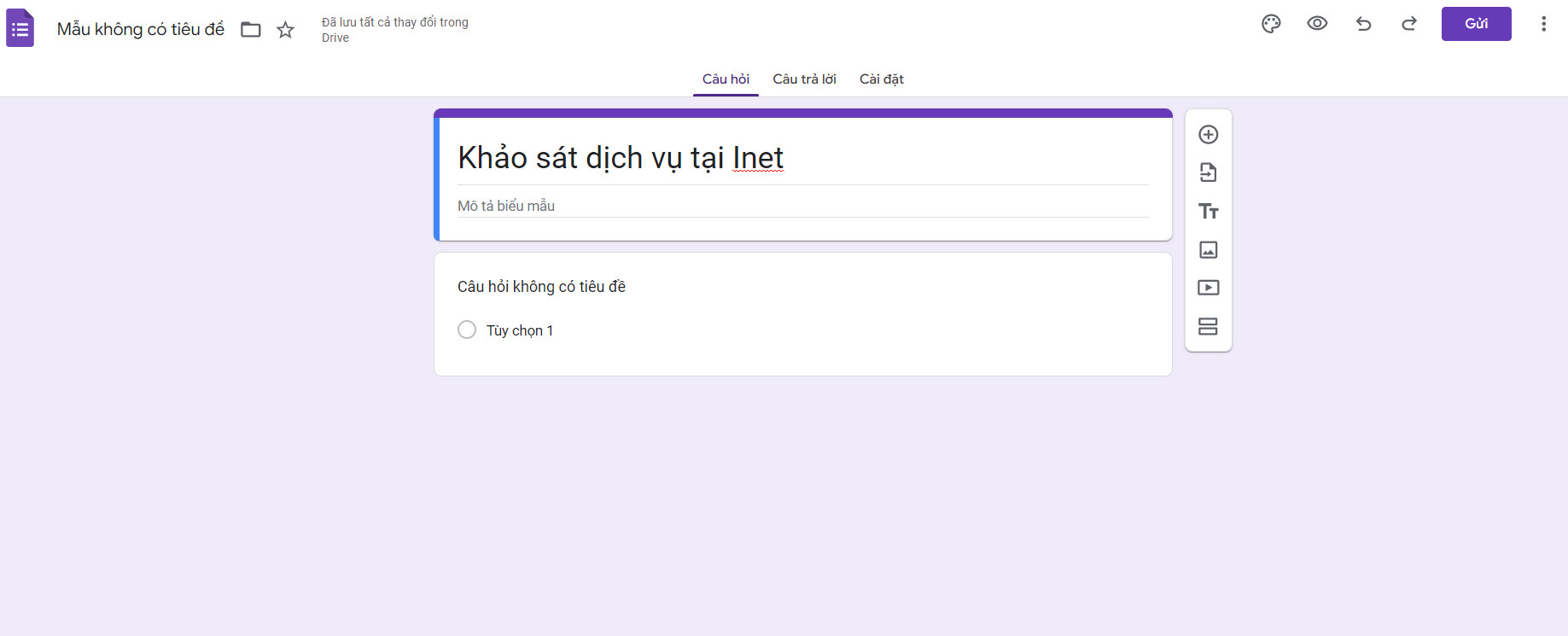Screen dimensions: 1568x636
Task: Add a new section with section icon
Action: pos(1208,326)
